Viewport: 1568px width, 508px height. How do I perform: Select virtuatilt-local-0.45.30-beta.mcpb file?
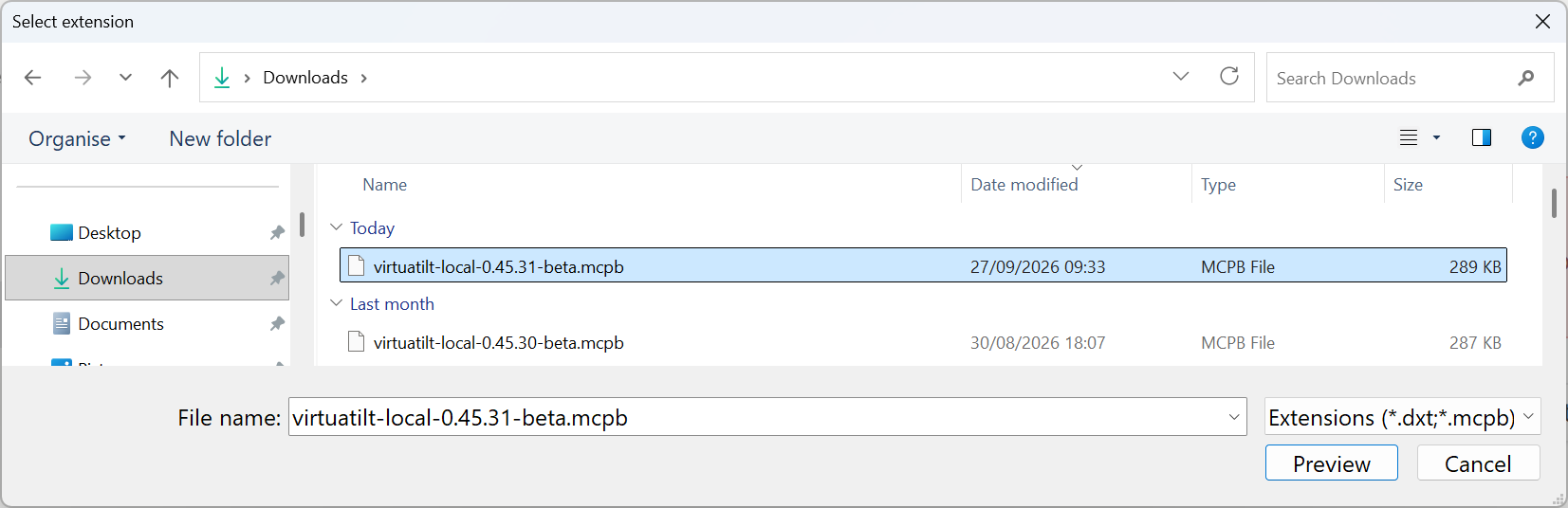click(923, 342)
